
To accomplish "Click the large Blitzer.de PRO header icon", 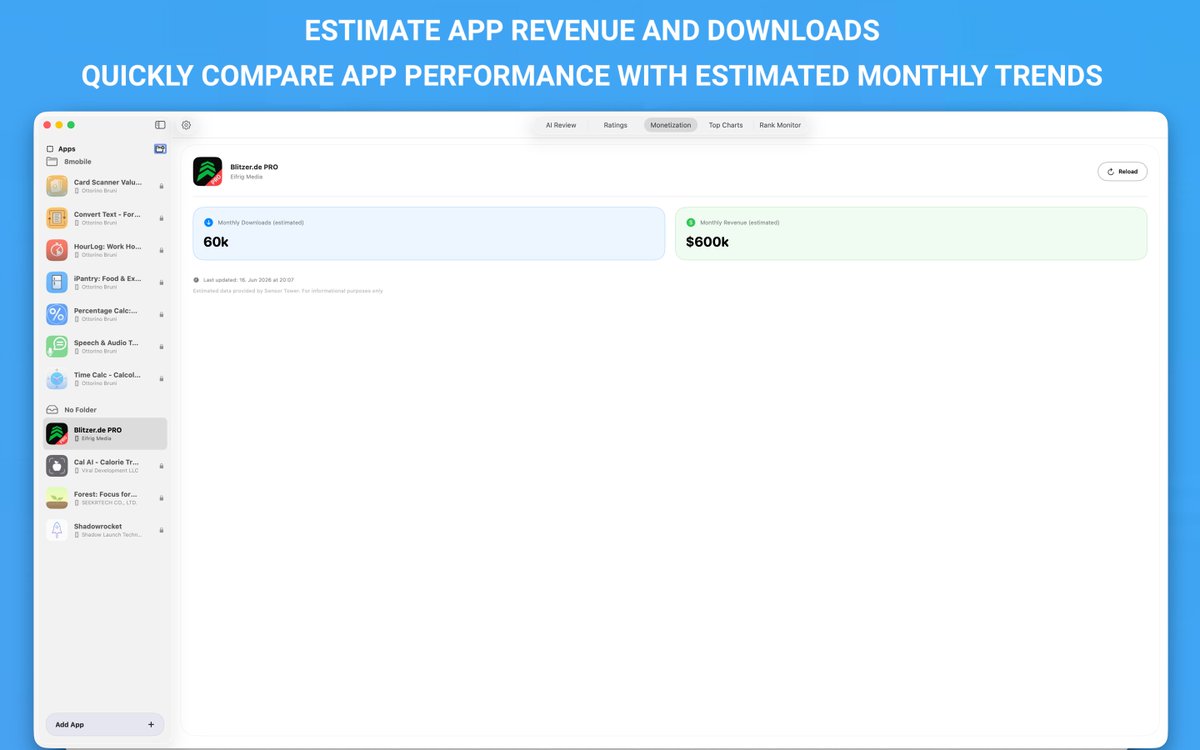I will click(x=208, y=171).
